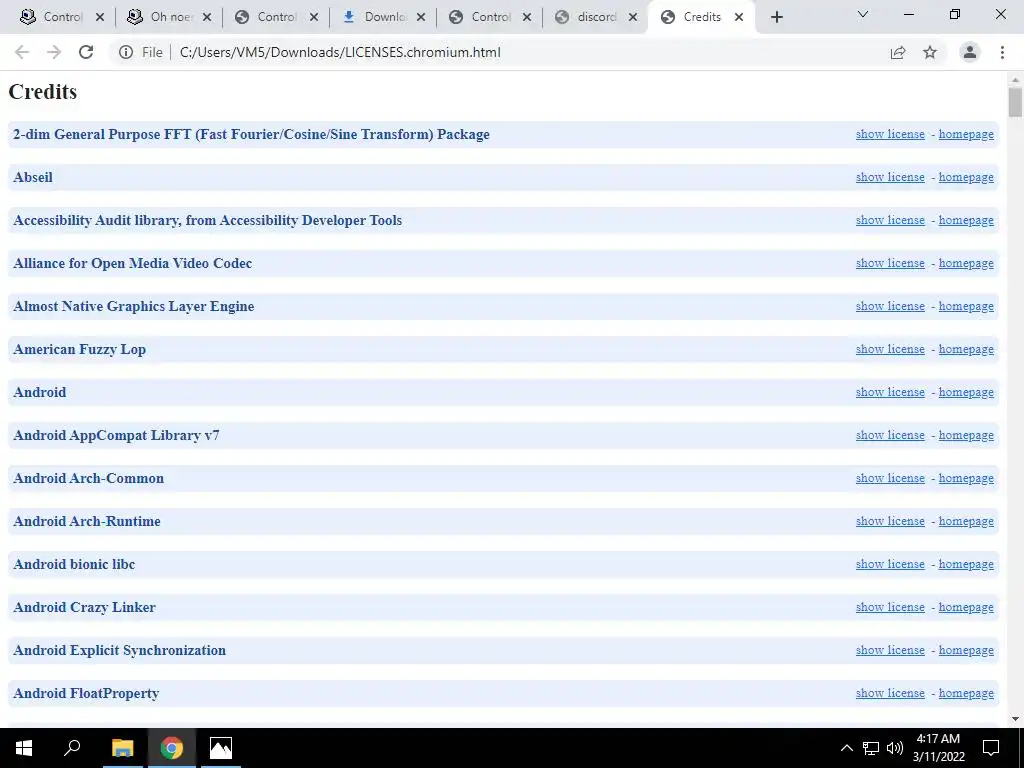Open the volume control tray icon
Viewport: 1024px width, 768px height.
pos(895,748)
